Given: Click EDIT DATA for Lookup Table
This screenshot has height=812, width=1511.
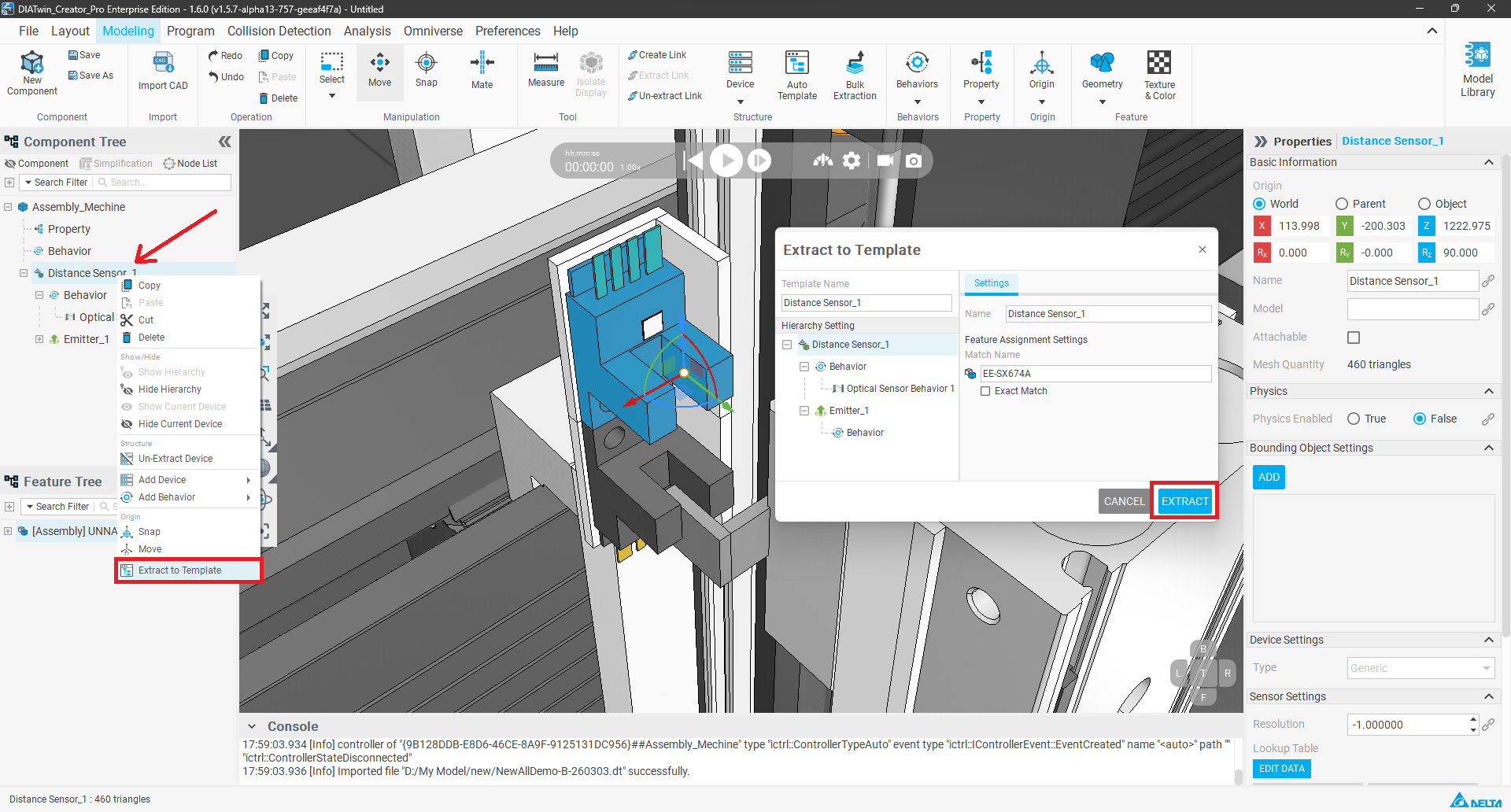Looking at the screenshot, I should 1281,769.
